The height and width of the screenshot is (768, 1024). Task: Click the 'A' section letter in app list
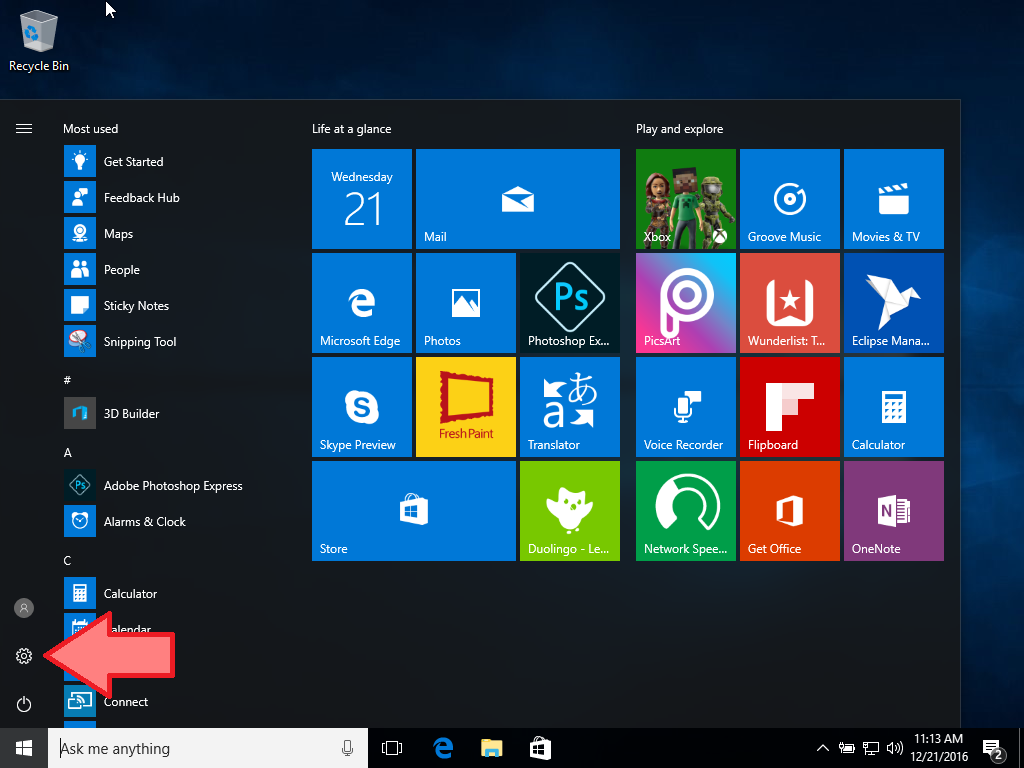click(x=67, y=453)
